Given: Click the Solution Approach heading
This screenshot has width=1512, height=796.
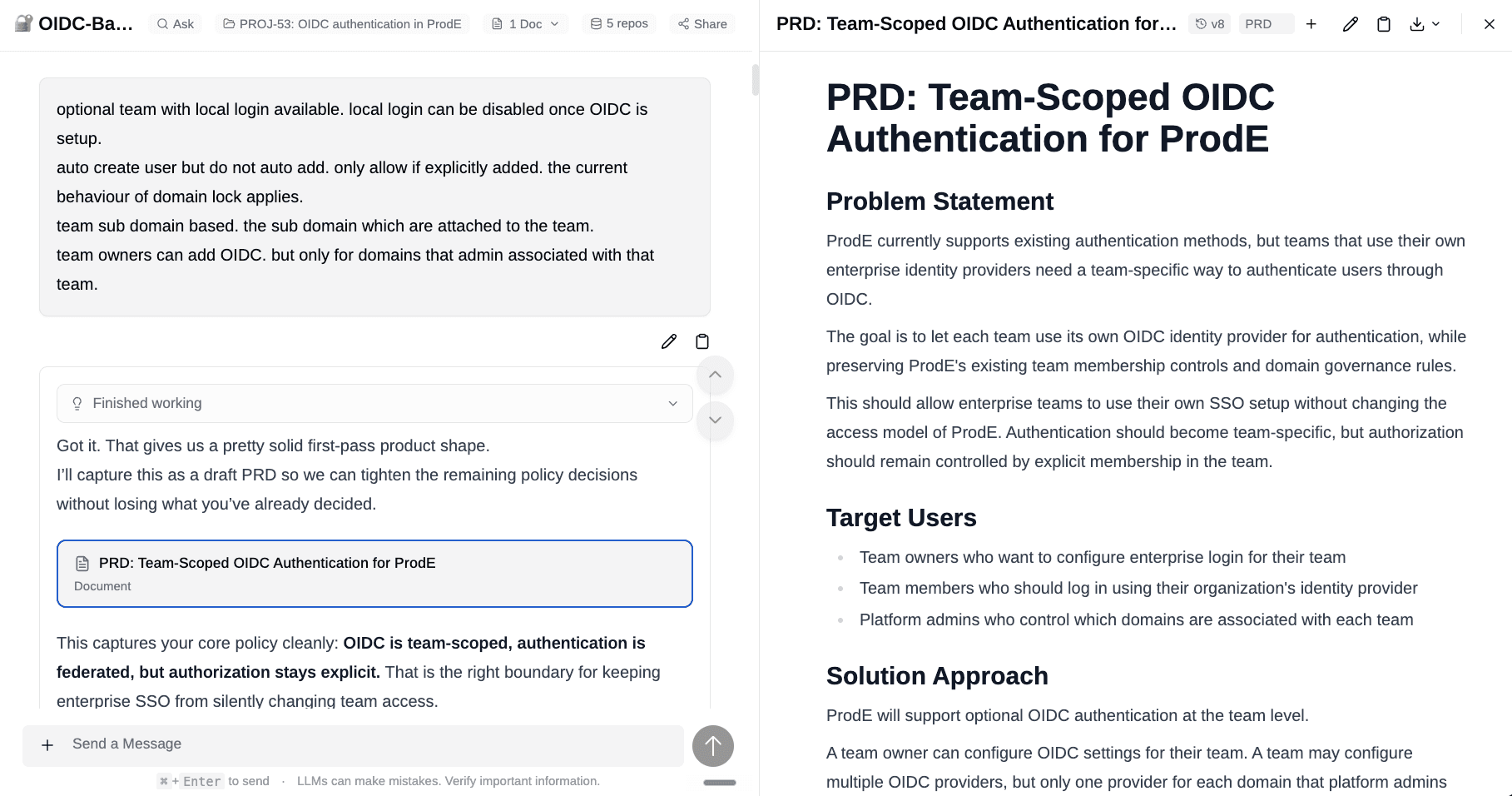Looking at the screenshot, I should [937, 676].
